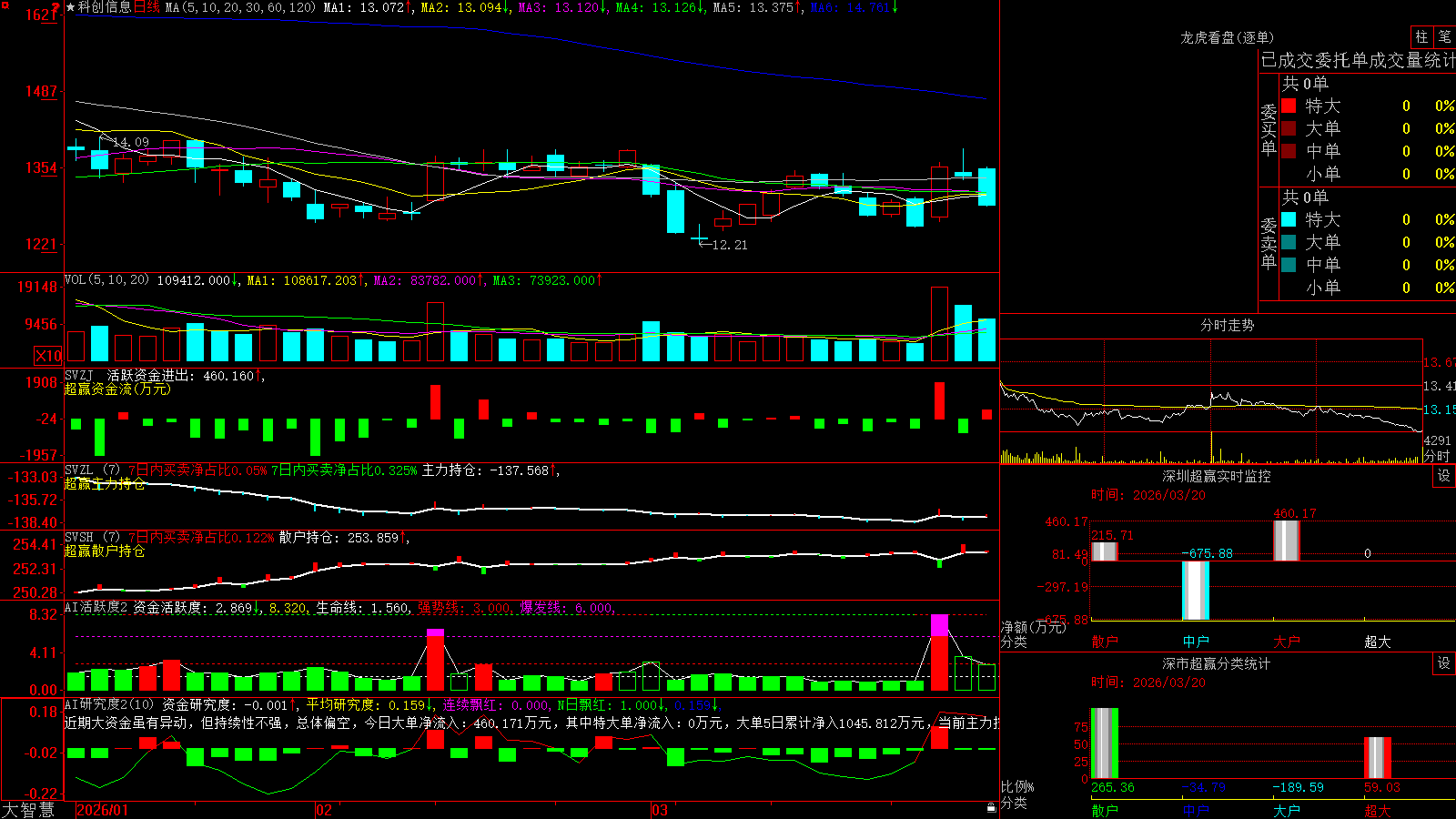The width and height of the screenshot is (1456, 819).
Task: Click the 分时走势 panel title
Action: (1227, 325)
